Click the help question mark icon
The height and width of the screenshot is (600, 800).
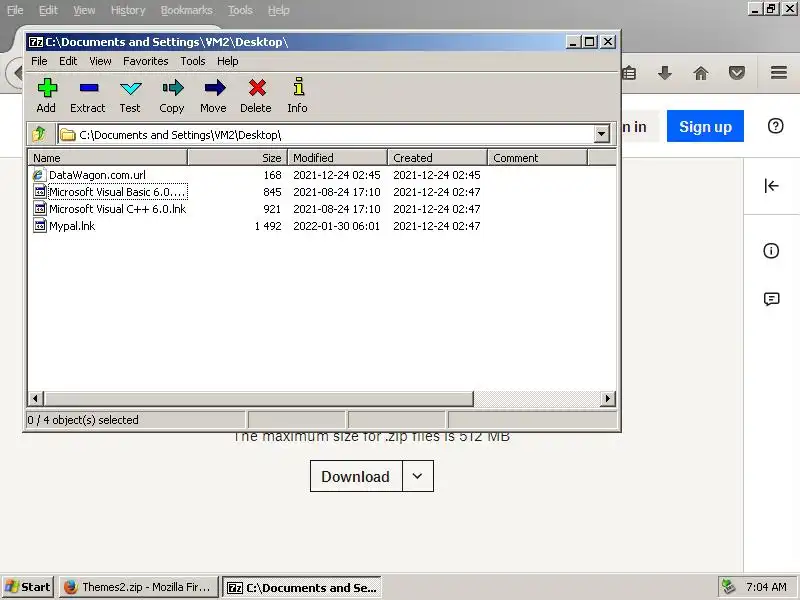point(776,126)
